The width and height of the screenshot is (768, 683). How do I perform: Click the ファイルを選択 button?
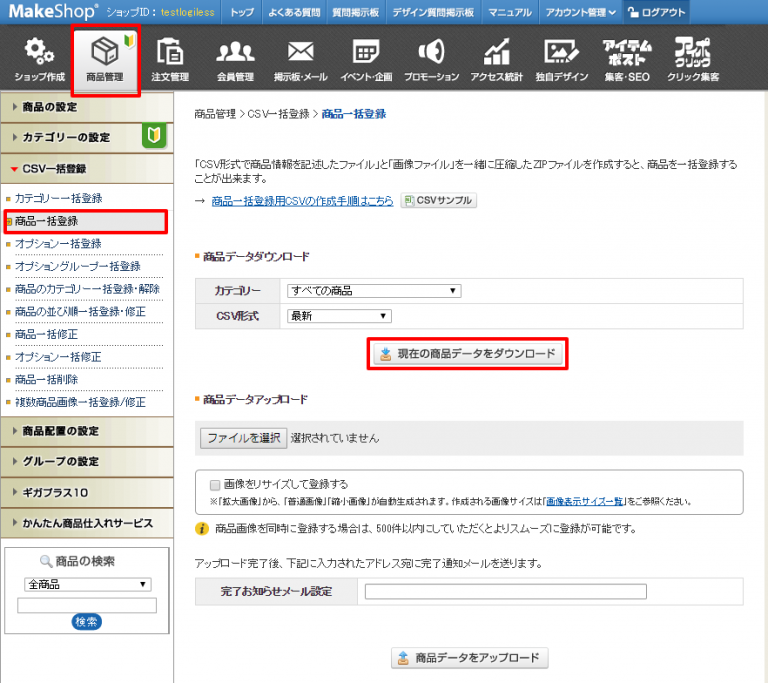243,438
